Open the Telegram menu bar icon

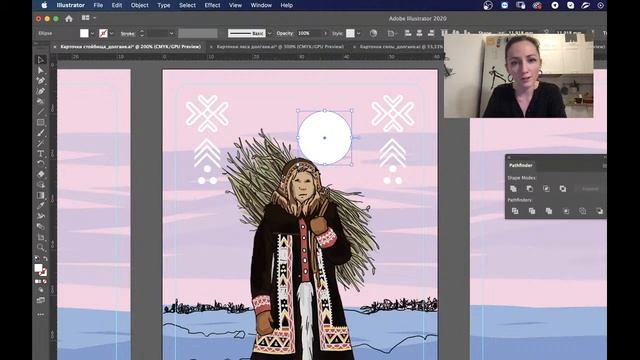554,5
